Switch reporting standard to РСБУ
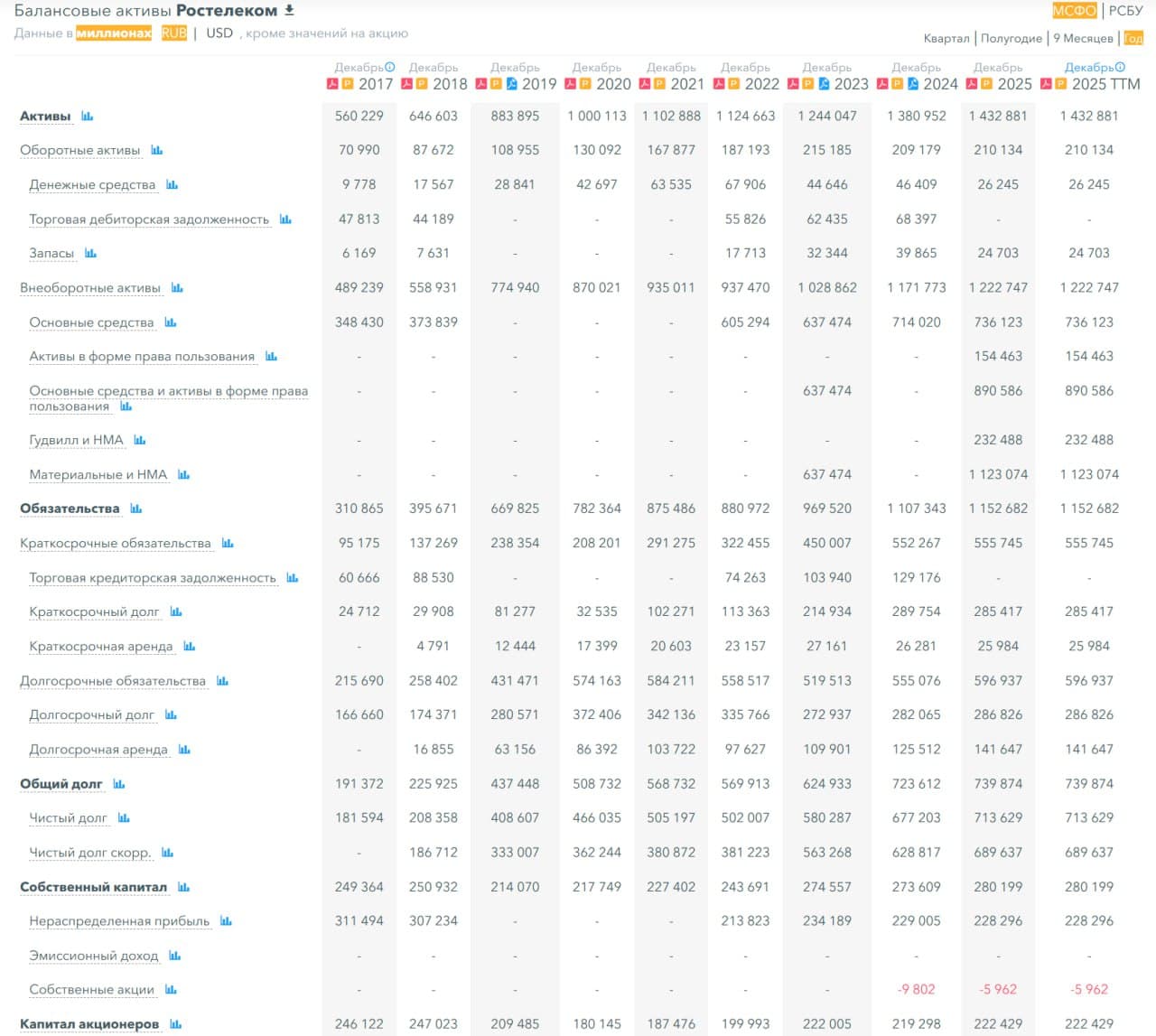Viewport: 1156px width, 1036px height. [1125, 11]
